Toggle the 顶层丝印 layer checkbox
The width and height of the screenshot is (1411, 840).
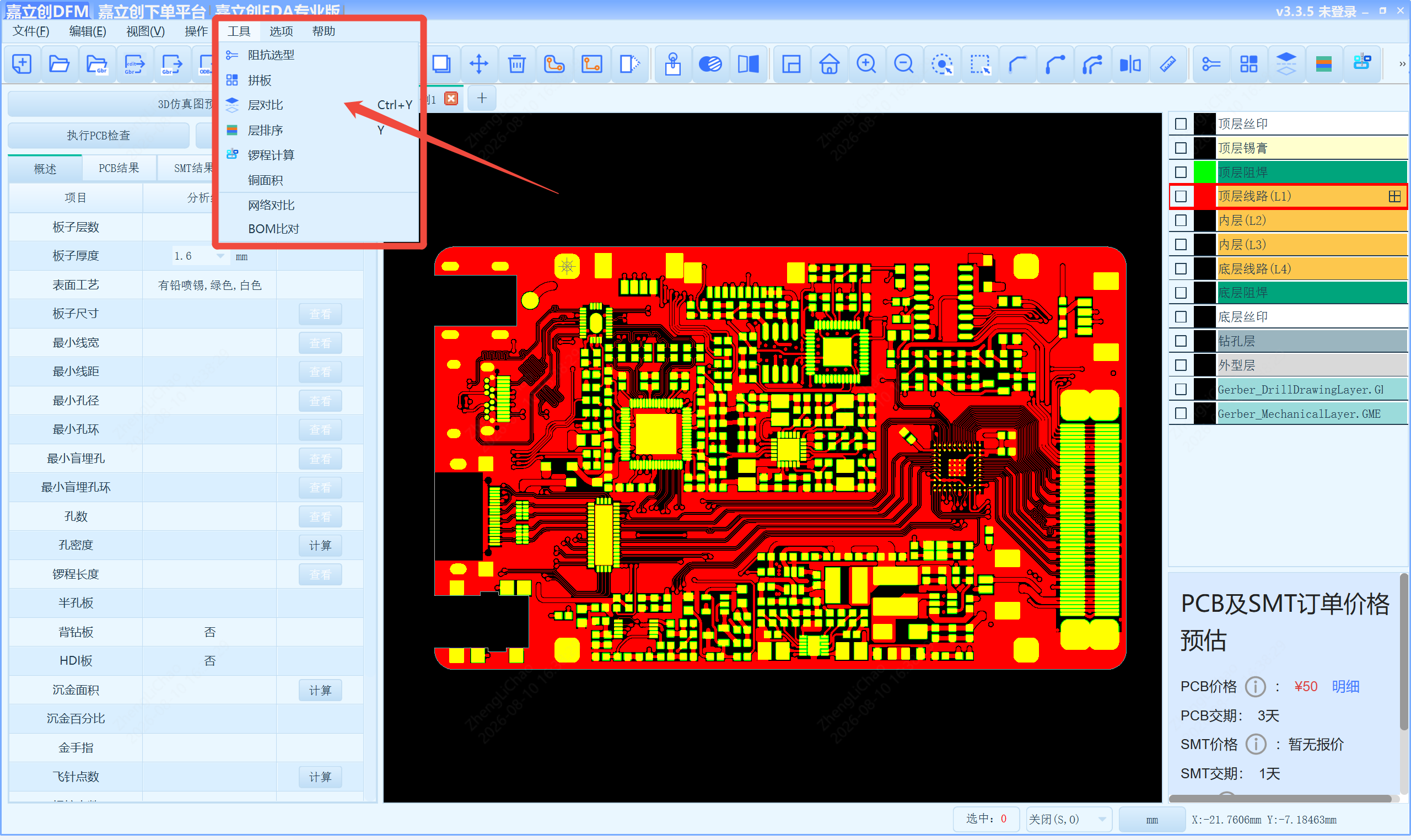(x=1181, y=124)
